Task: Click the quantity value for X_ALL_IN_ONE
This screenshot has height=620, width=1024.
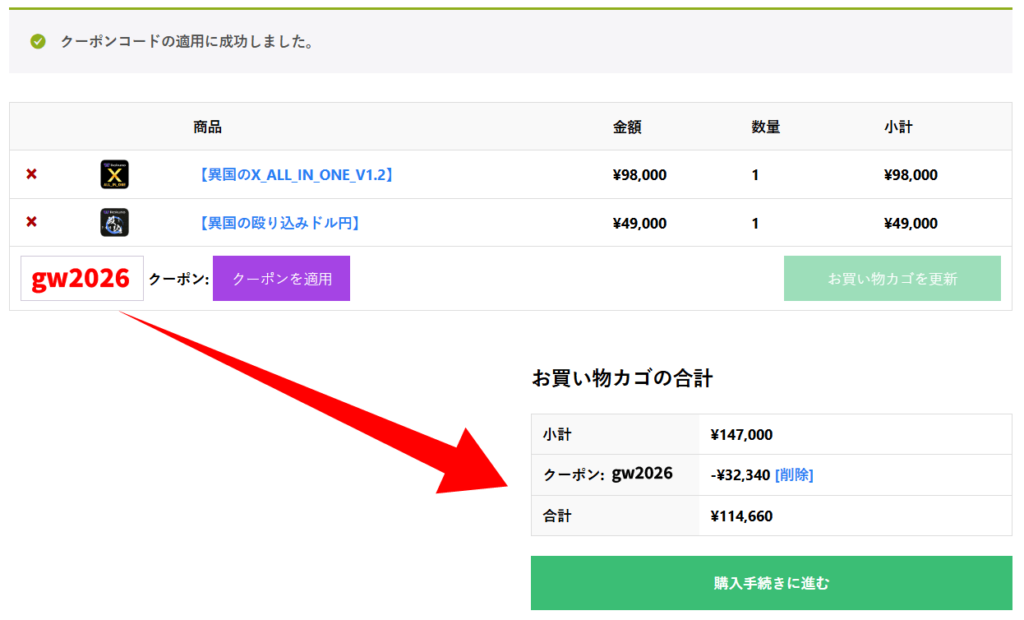Action: (755, 174)
